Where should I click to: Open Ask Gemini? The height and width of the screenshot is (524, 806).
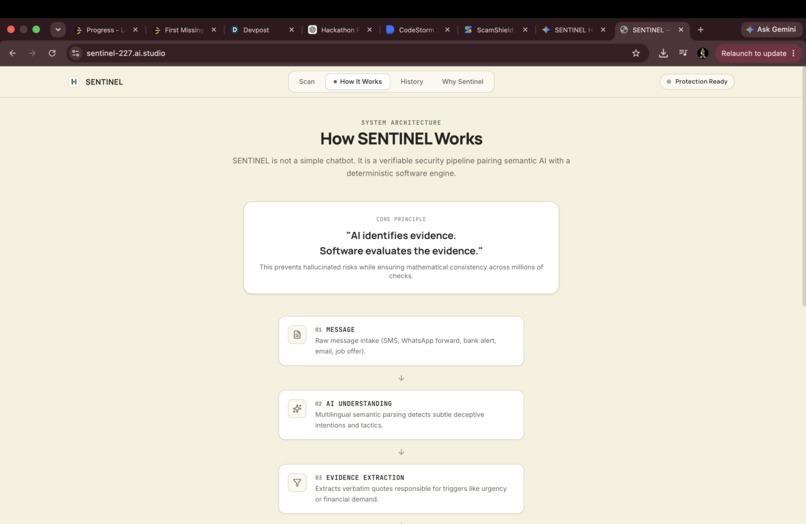click(771, 30)
